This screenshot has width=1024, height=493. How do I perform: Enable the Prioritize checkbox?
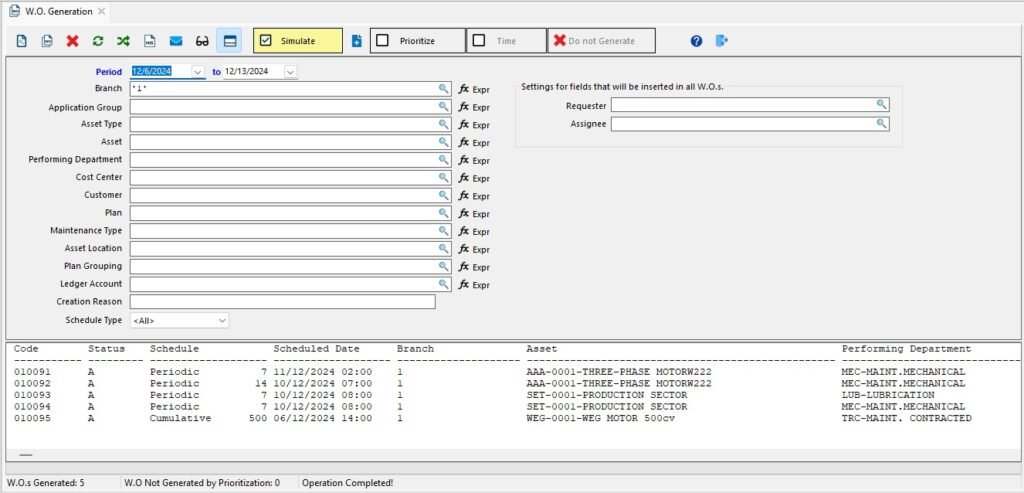(x=383, y=40)
